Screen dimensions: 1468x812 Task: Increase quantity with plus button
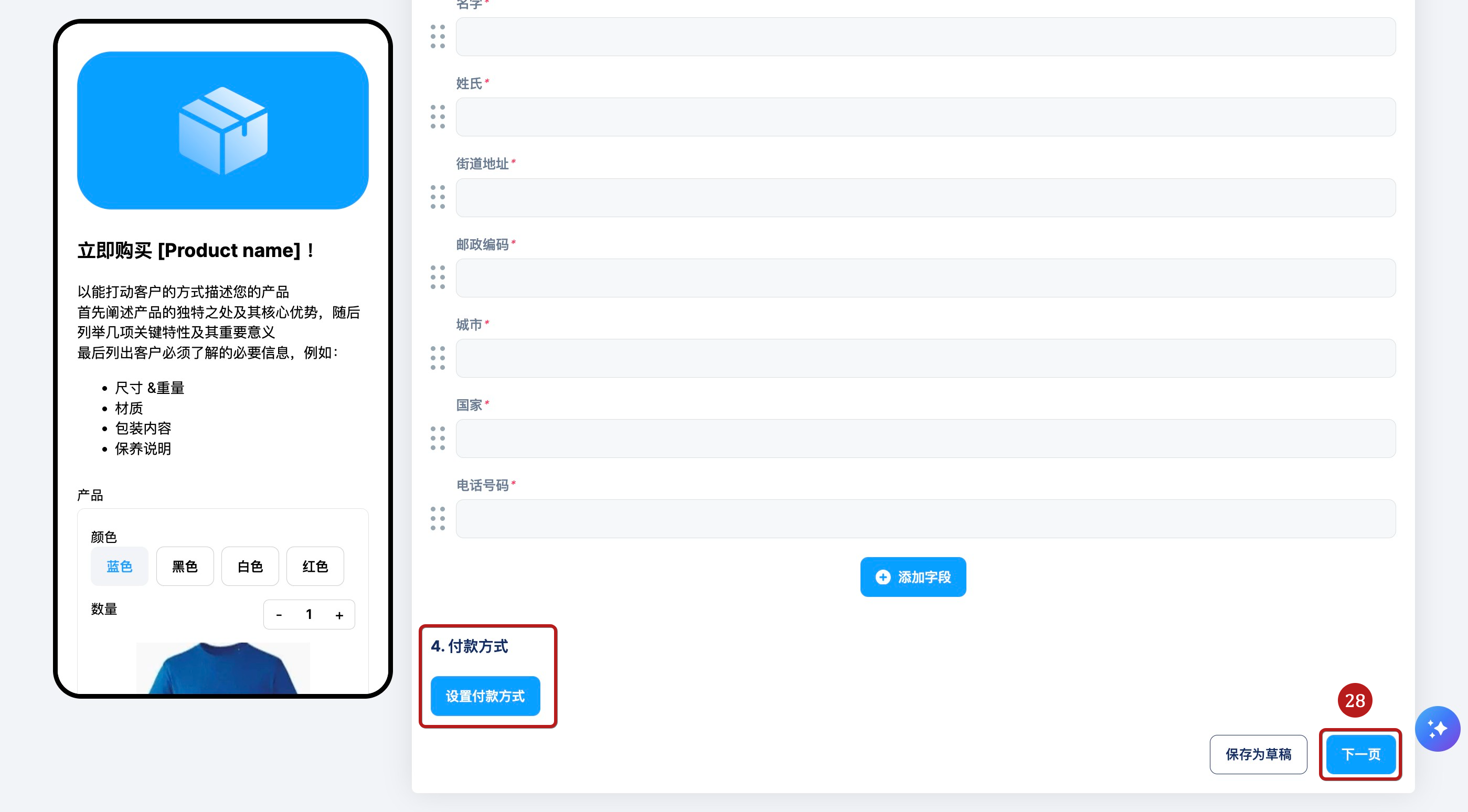click(339, 615)
